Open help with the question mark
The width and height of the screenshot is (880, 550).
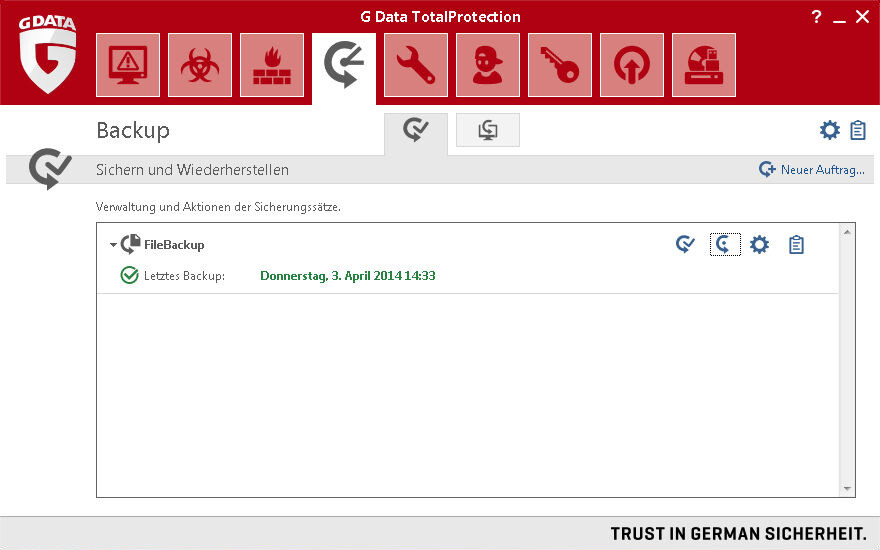(816, 17)
